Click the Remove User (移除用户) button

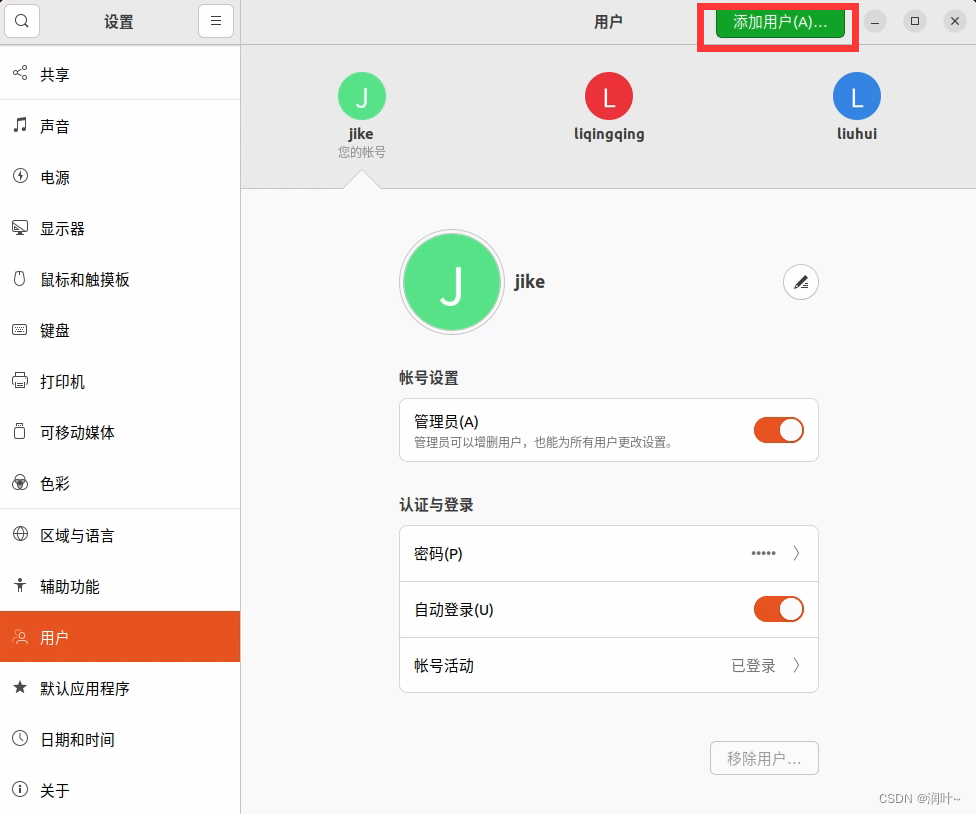(x=764, y=758)
